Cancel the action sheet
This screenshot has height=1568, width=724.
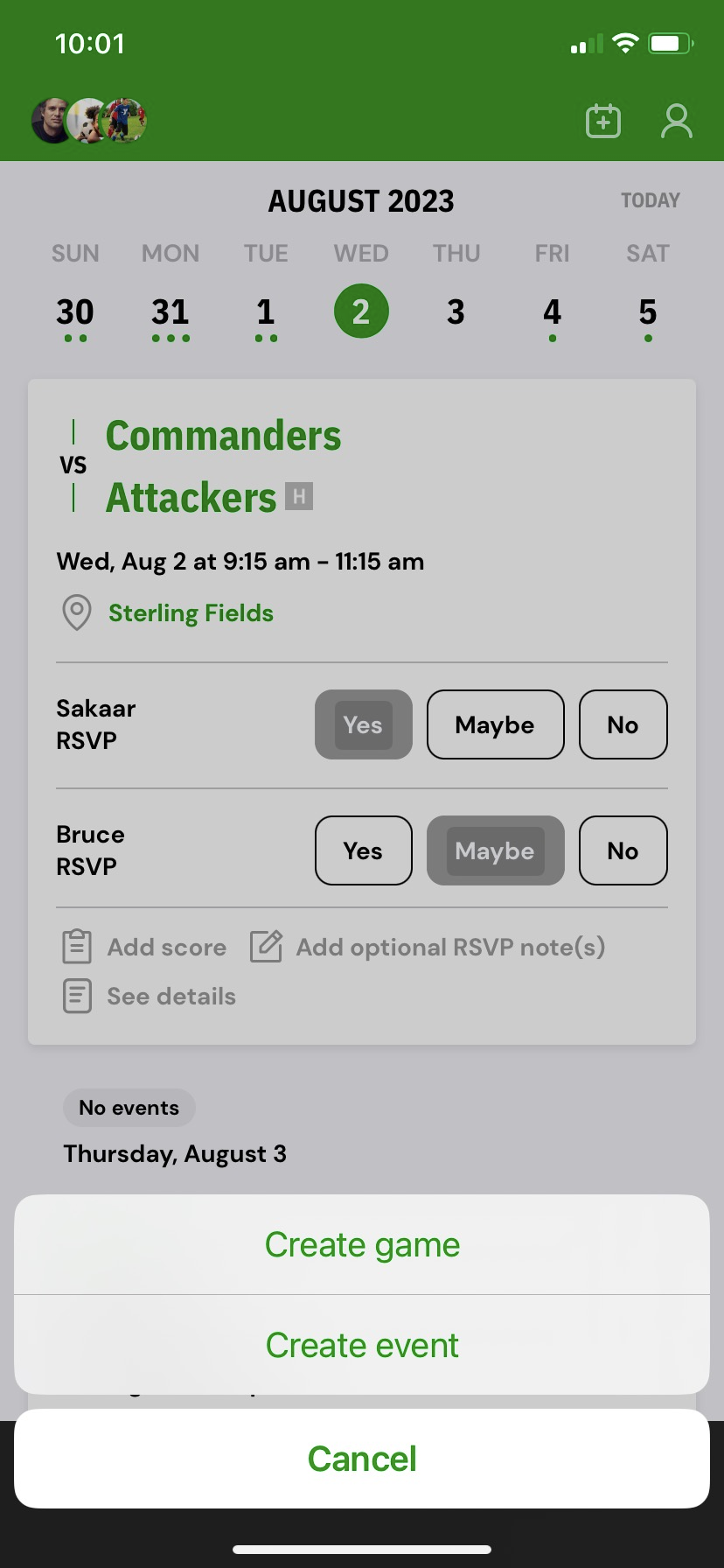[x=362, y=1459]
